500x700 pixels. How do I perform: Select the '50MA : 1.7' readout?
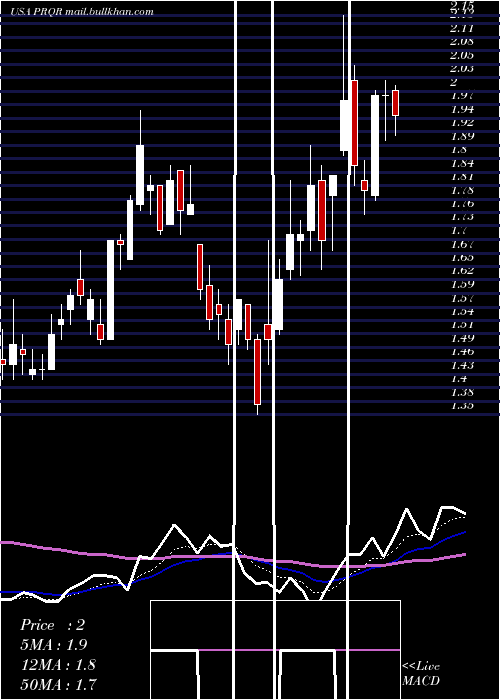pyautogui.click(x=58, y=684)
